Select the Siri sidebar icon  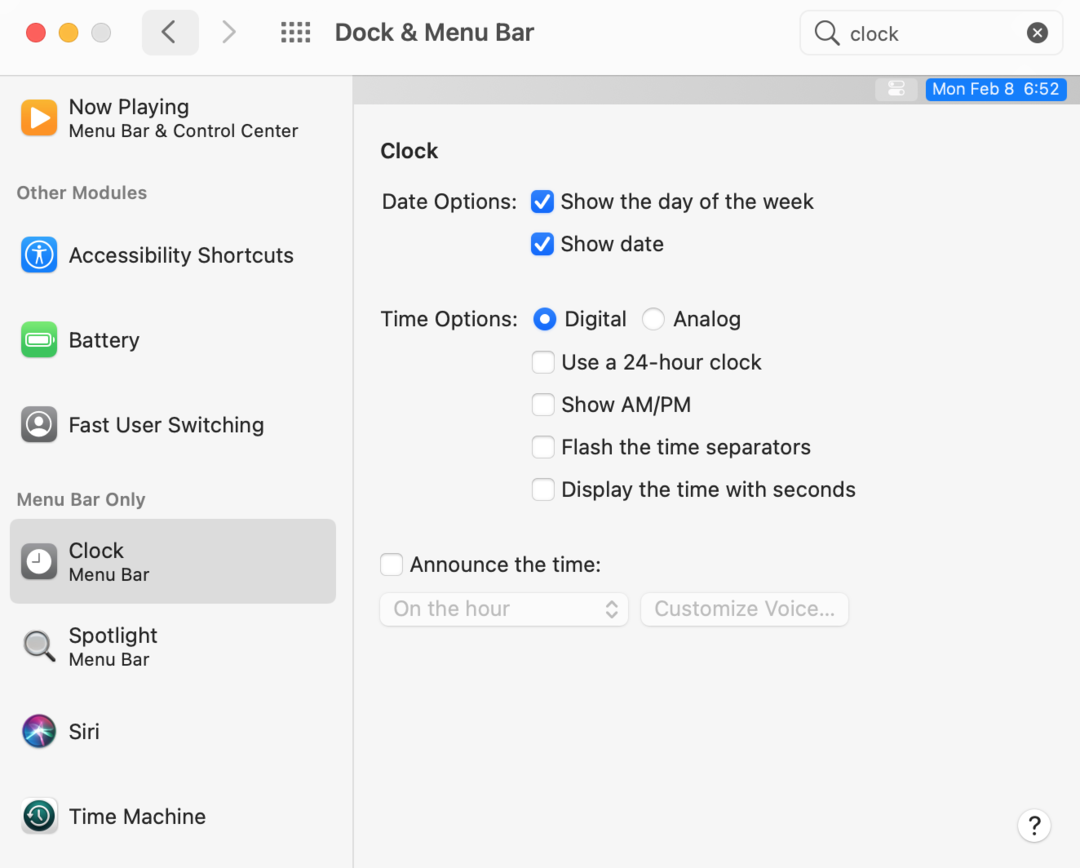point(39,731)
